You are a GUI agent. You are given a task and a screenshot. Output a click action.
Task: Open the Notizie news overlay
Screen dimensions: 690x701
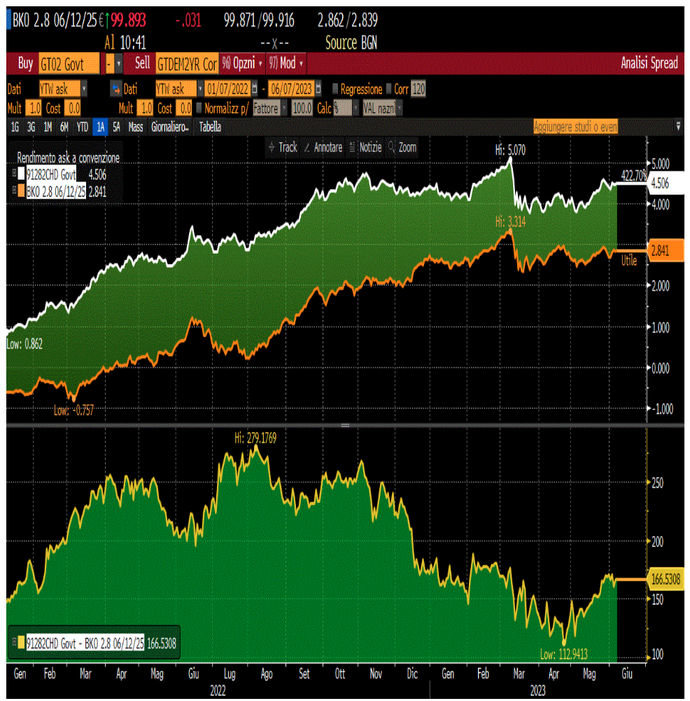tap(367, 147)
